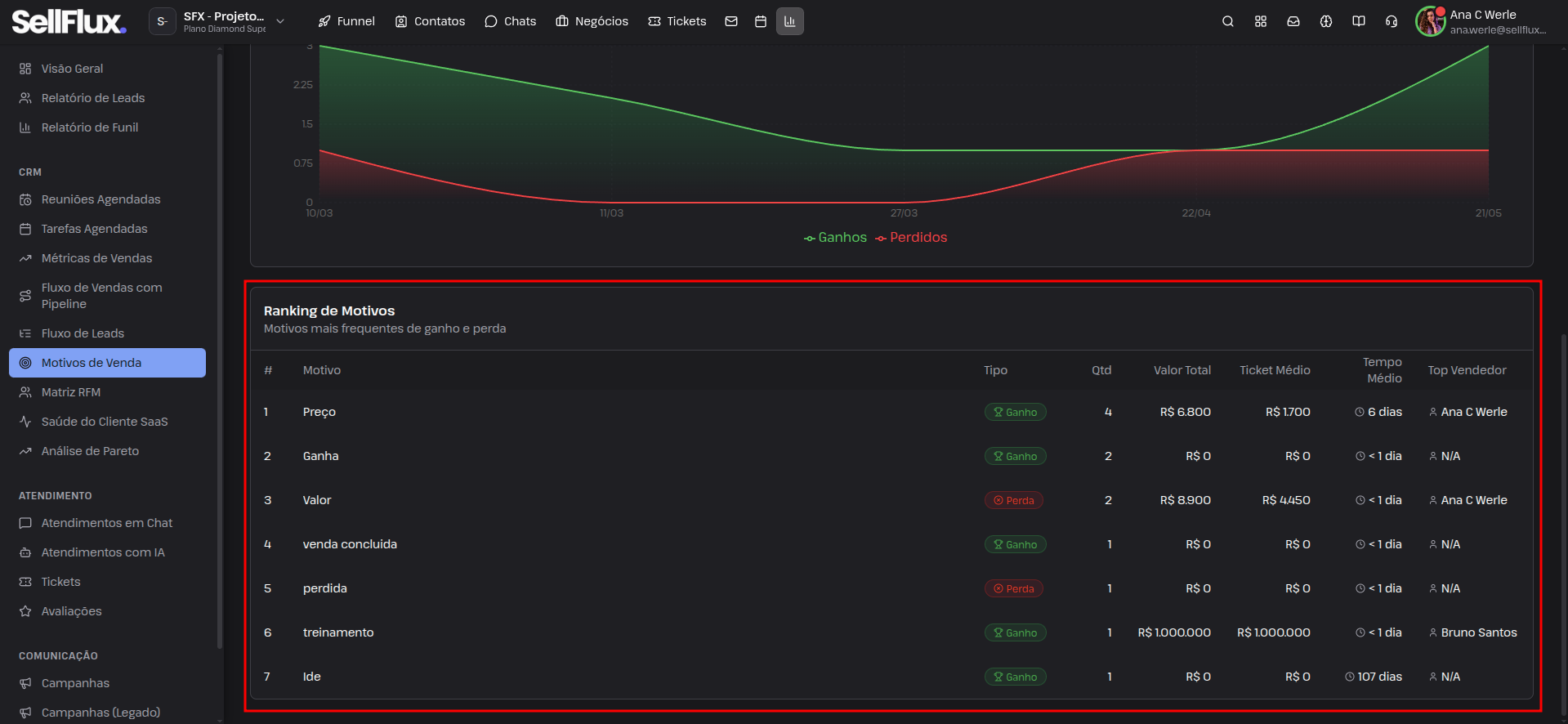Open Tarefas Agendadas
The width and height of the screenshot is (1568, 724).
click(x=107, y=229)
